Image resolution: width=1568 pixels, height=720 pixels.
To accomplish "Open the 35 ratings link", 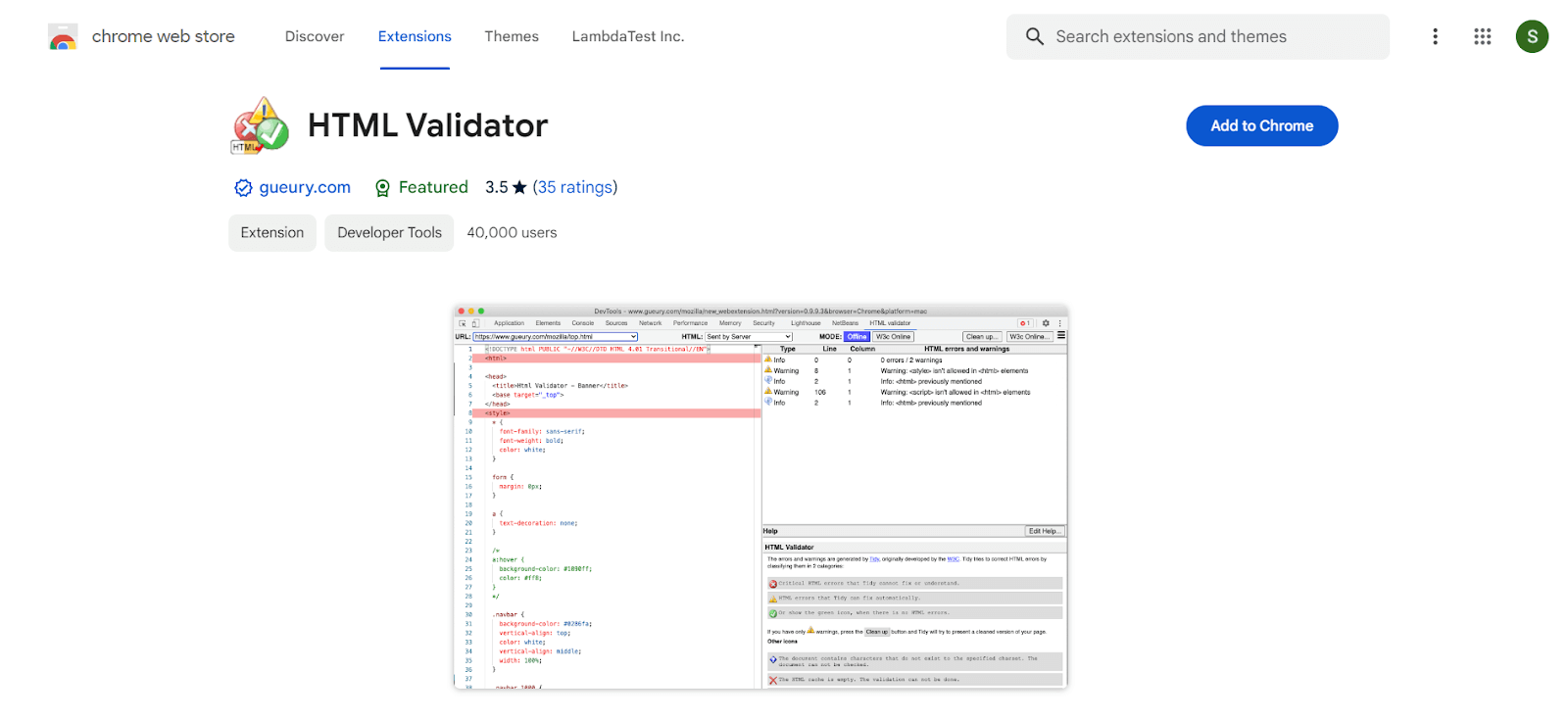I will (575, 187).
